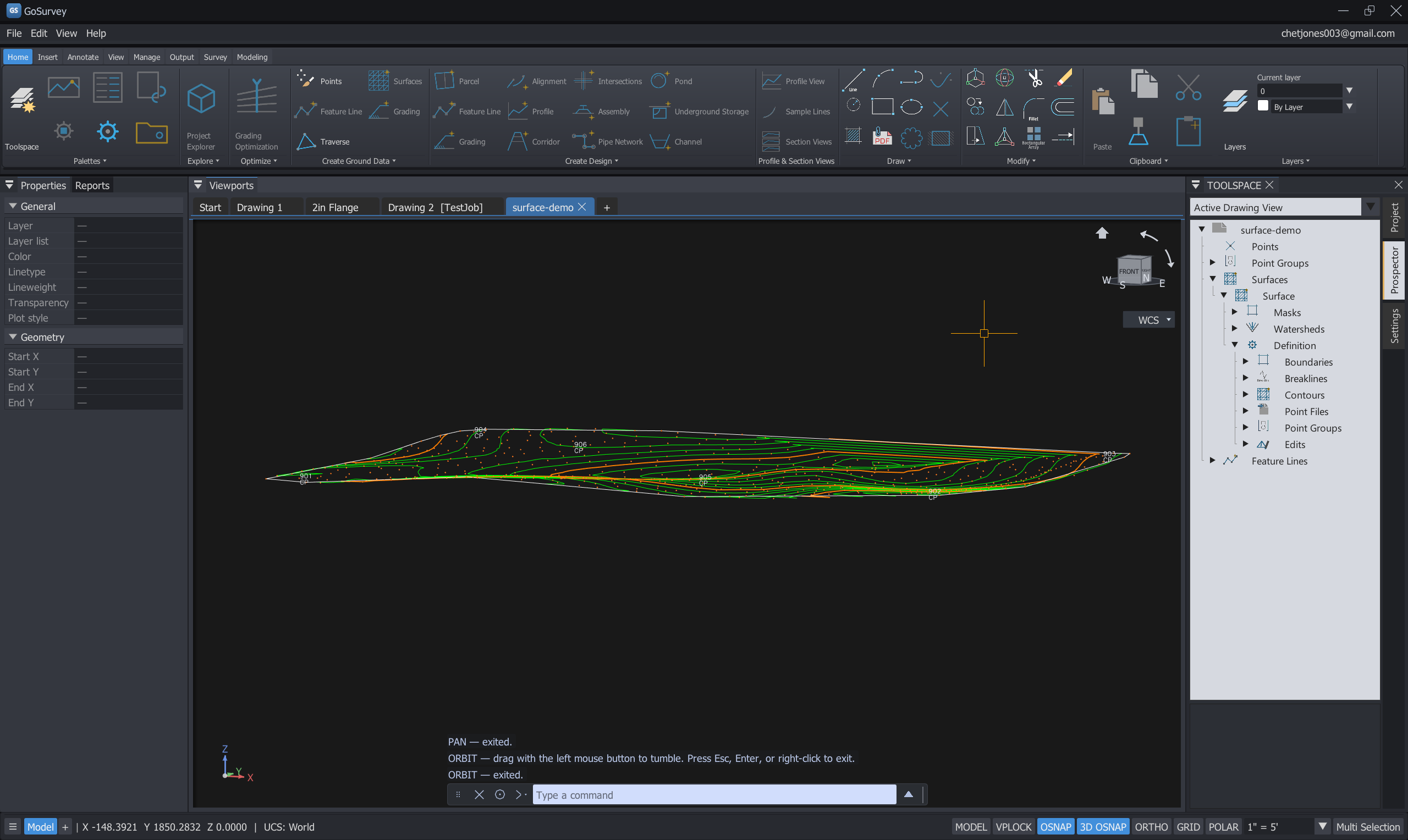Enable ORTHO mode
1408x840 pixels.
click(1151, 826)
